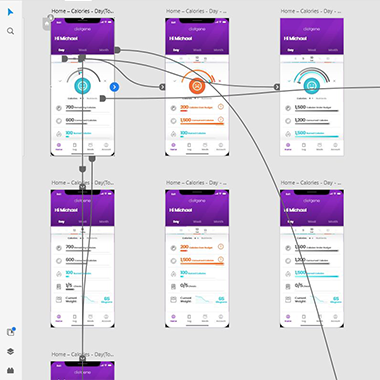Click the teal smiley in third artboard
Image resolution: width=380 pixels, height=380 pixels.
pyautogui.click(x=312, y=86)
